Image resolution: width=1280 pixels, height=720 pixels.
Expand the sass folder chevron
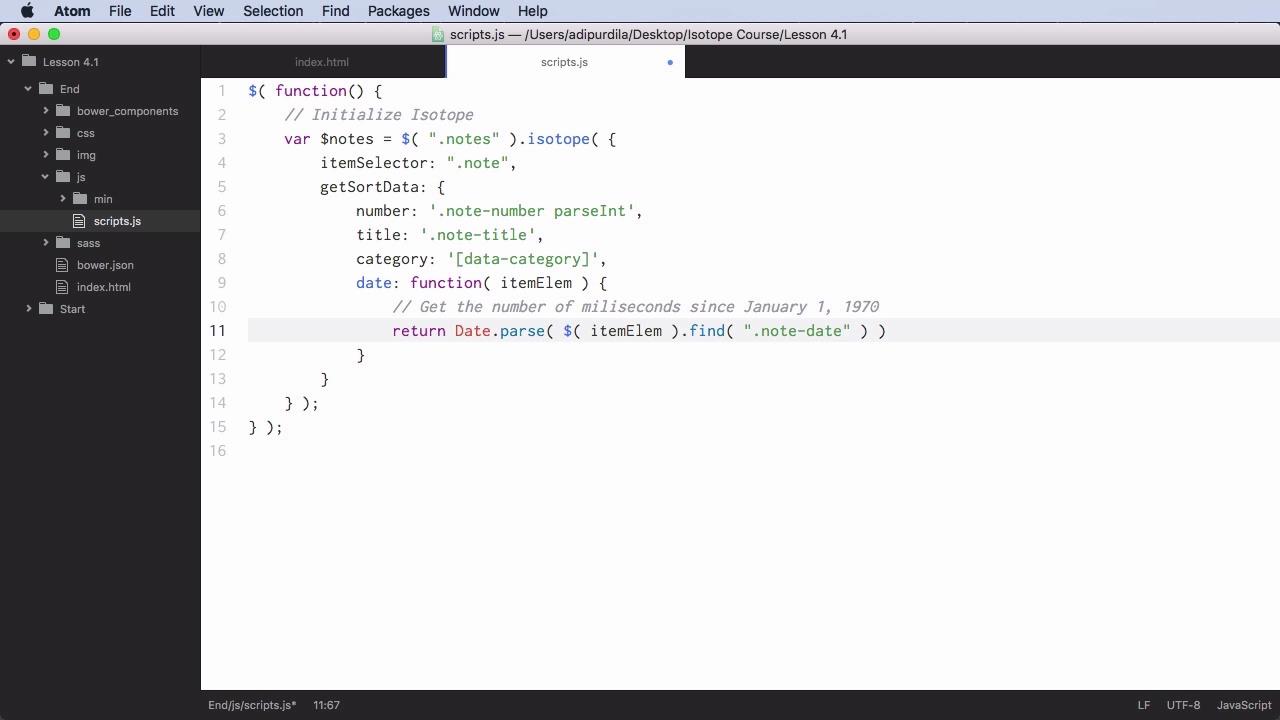pos(46,243)
